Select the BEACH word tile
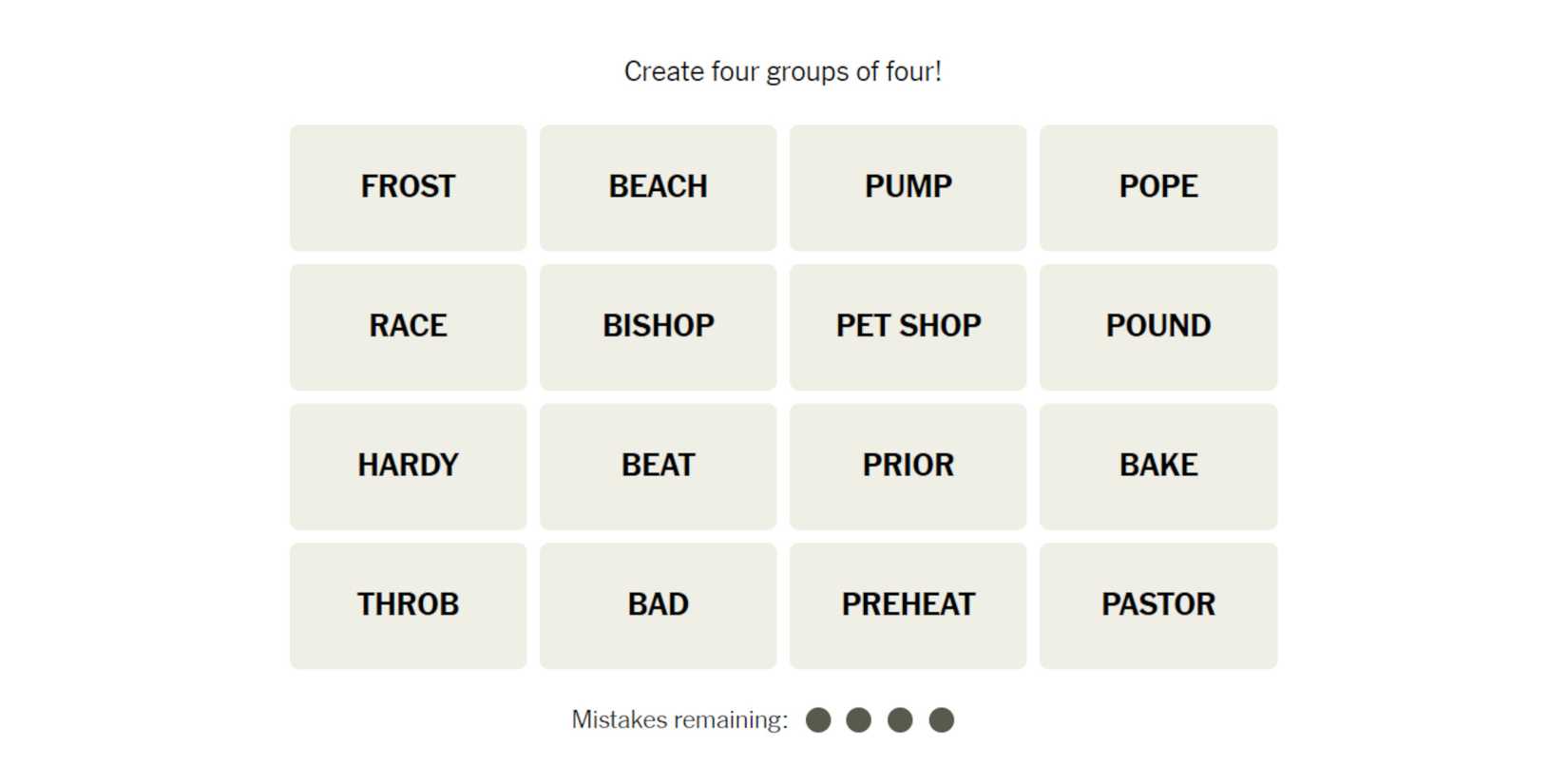Viewport: 1568px width, 784px height. click(x=658, y=187)
